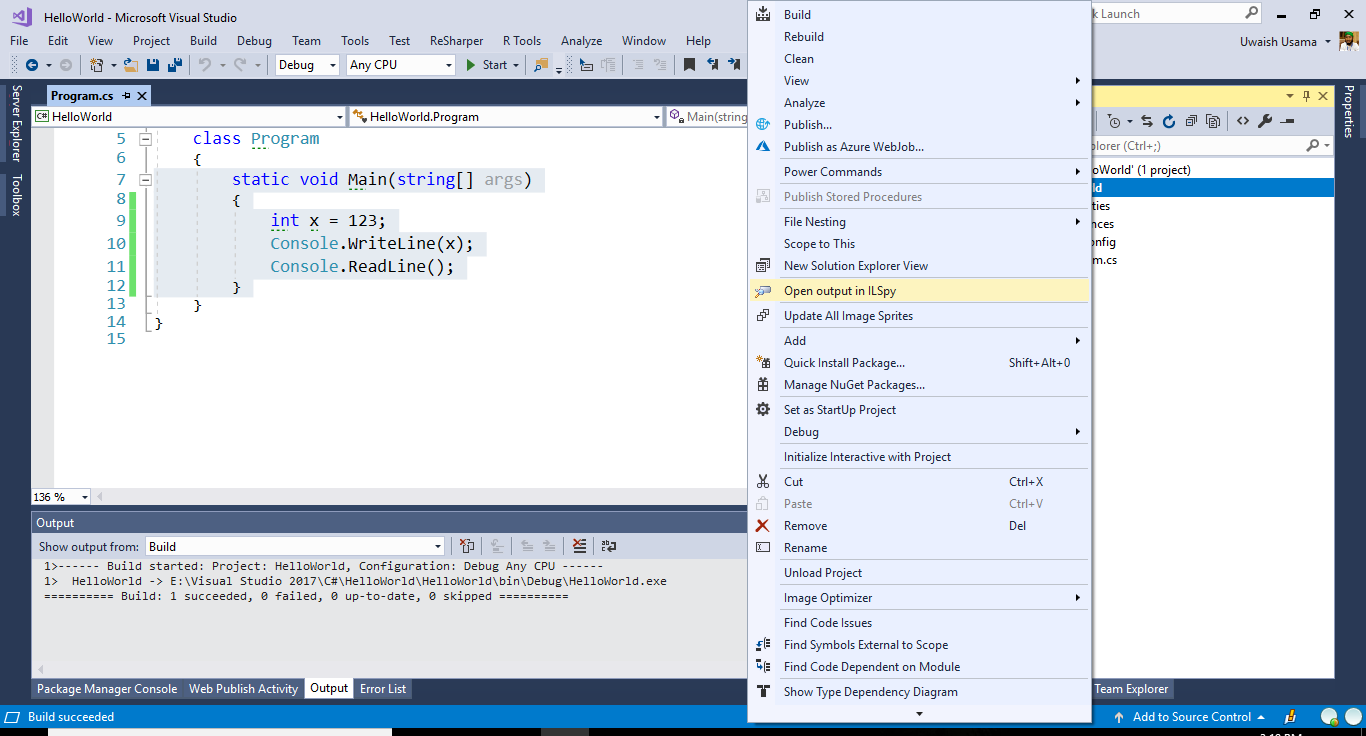Click Uwaish Usama account name
This screenshot has width=1366, height=736.
click(x=1278, y=42)
